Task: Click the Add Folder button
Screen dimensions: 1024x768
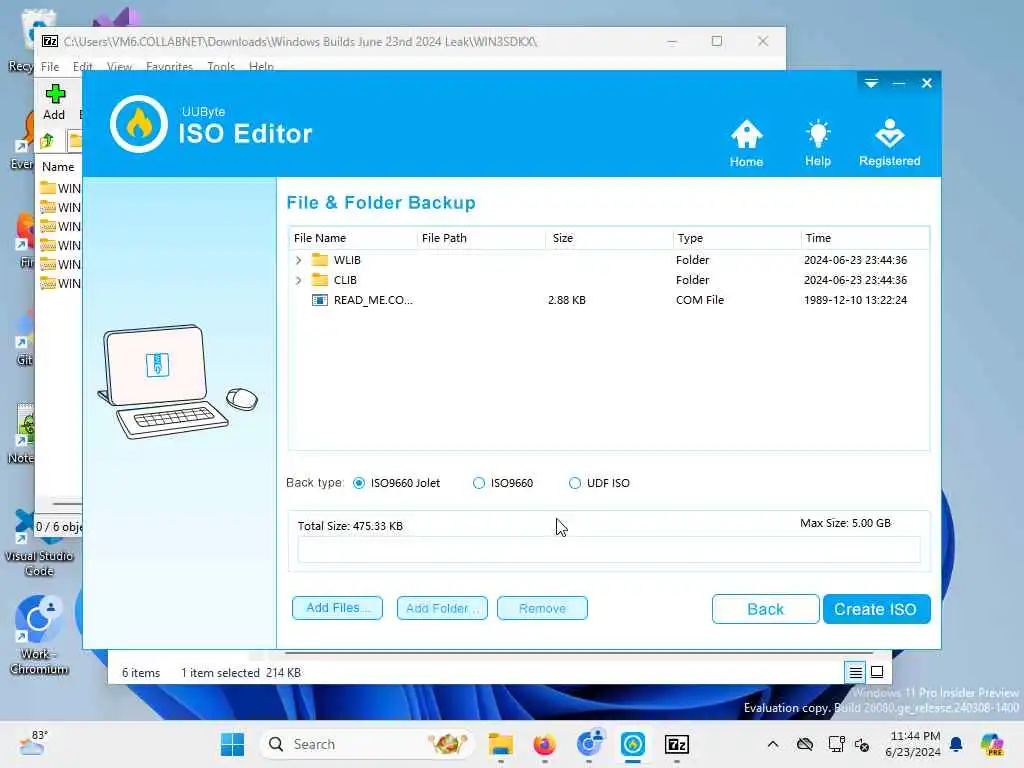Action: click(x=442, y=608)
